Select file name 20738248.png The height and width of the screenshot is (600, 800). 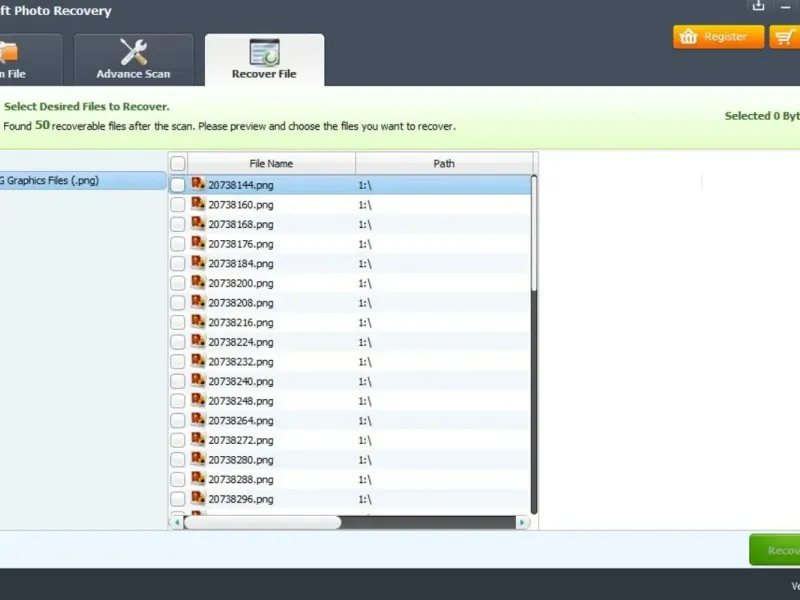(241, 402)
